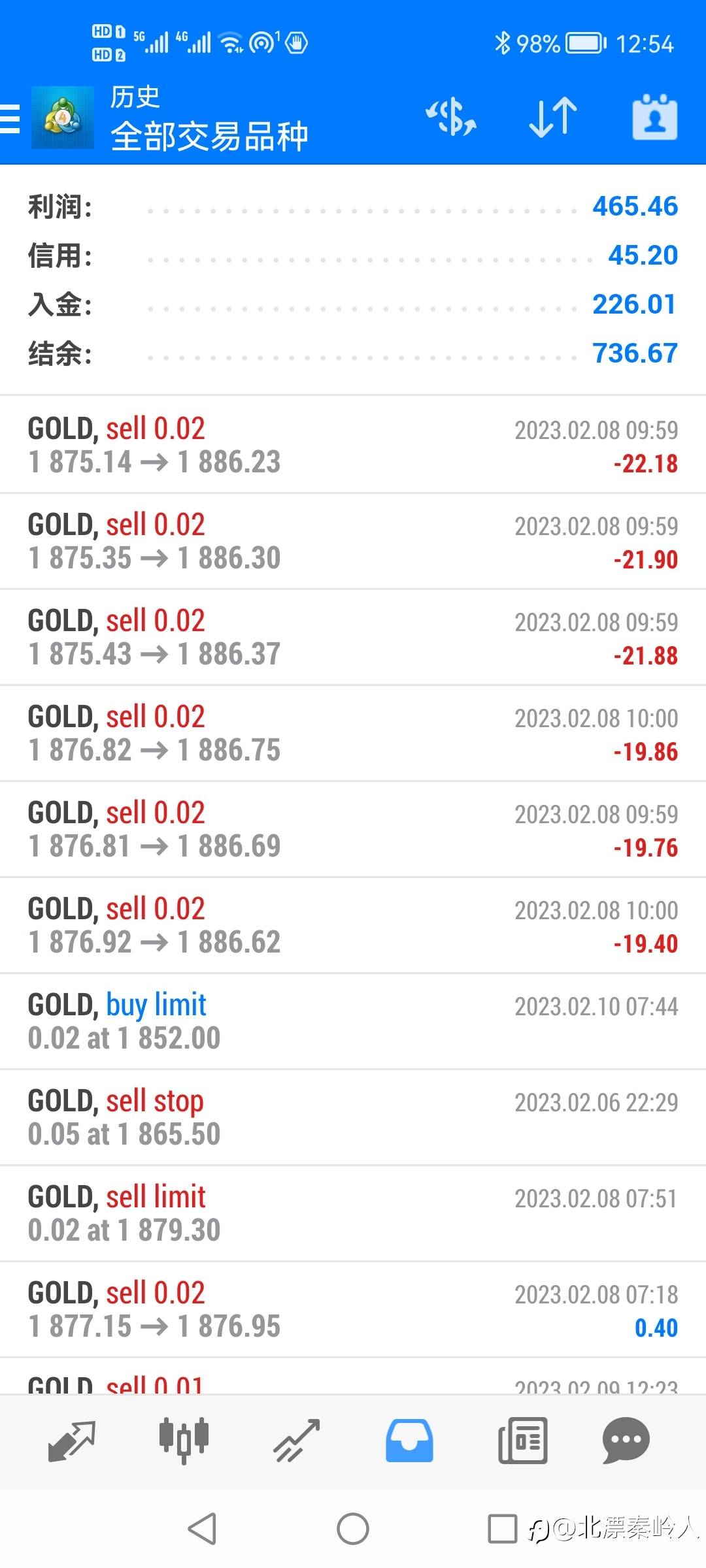Tap the MetaTrader 4 app logo

(x=63, y=118)
